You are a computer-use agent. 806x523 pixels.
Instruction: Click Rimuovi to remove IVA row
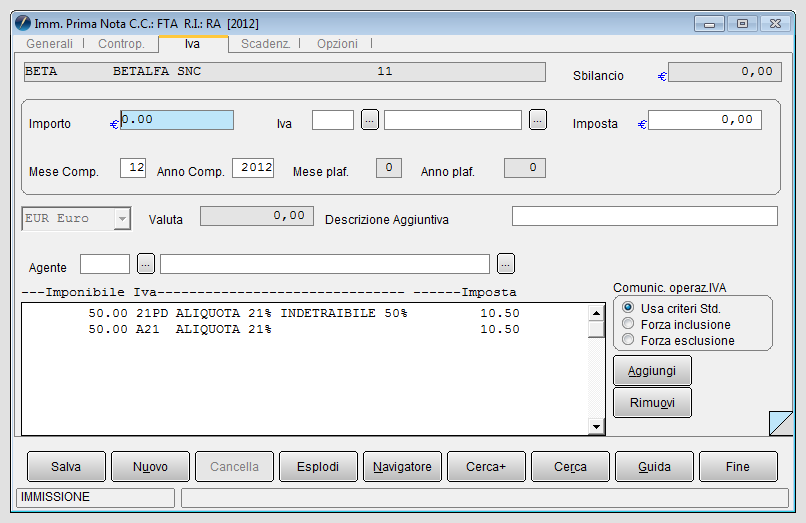click(652, 403)
